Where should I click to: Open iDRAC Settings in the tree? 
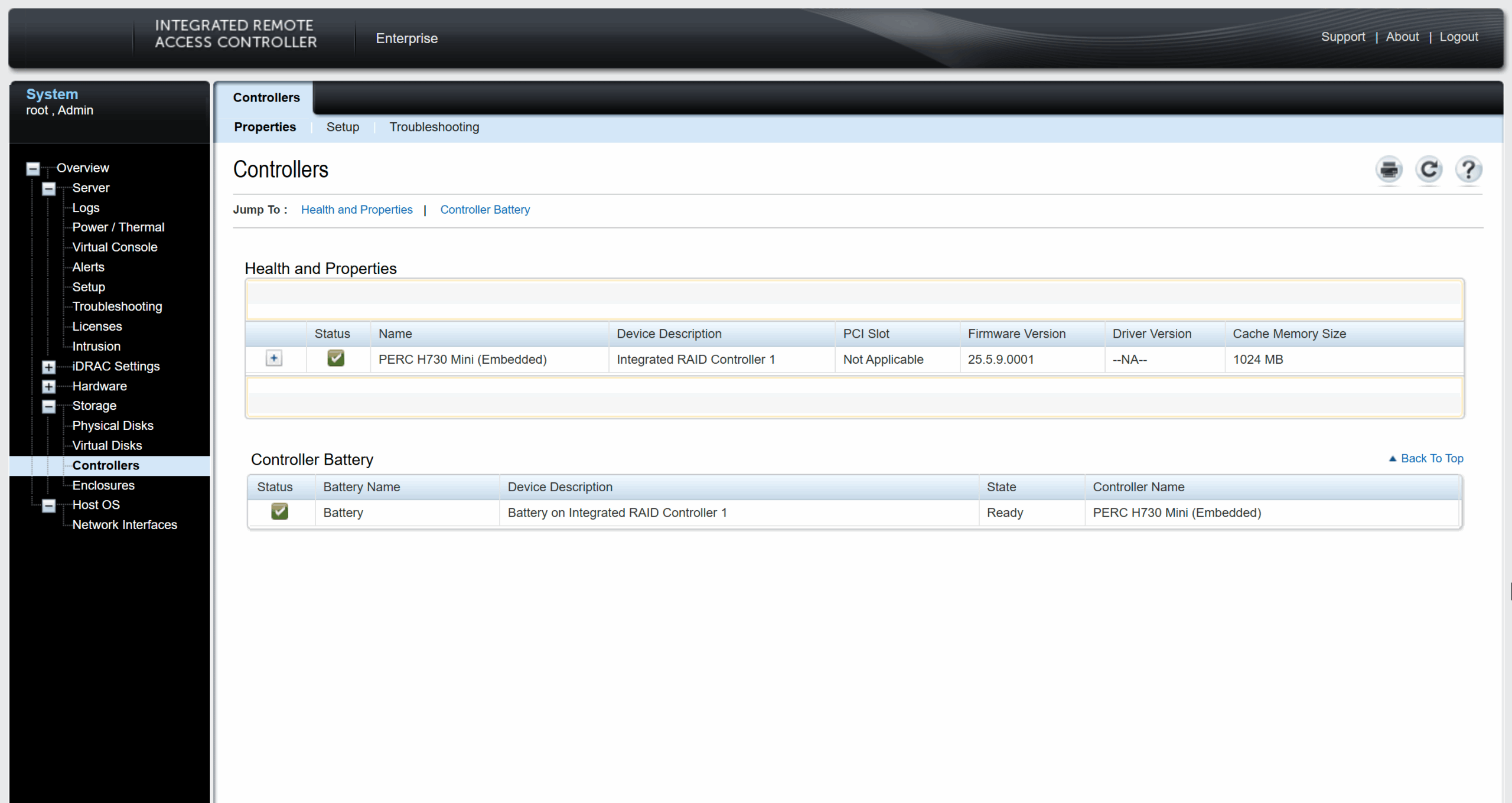tap(116, 366)
